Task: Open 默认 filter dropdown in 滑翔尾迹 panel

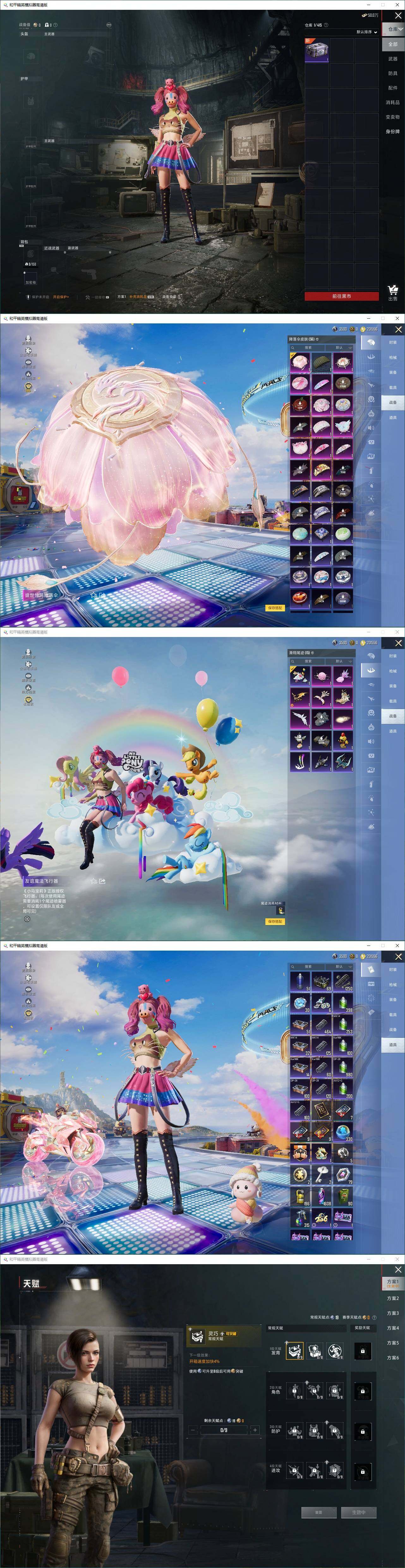Action: (x=340, y=661)
